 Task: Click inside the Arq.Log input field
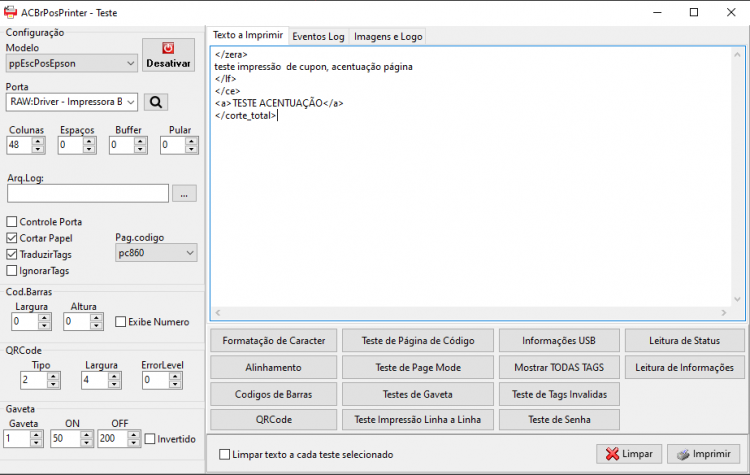[88, 194]
